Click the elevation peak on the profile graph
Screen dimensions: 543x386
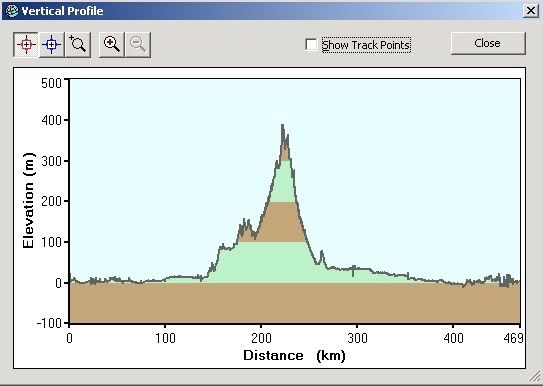[x=282, y=125]
